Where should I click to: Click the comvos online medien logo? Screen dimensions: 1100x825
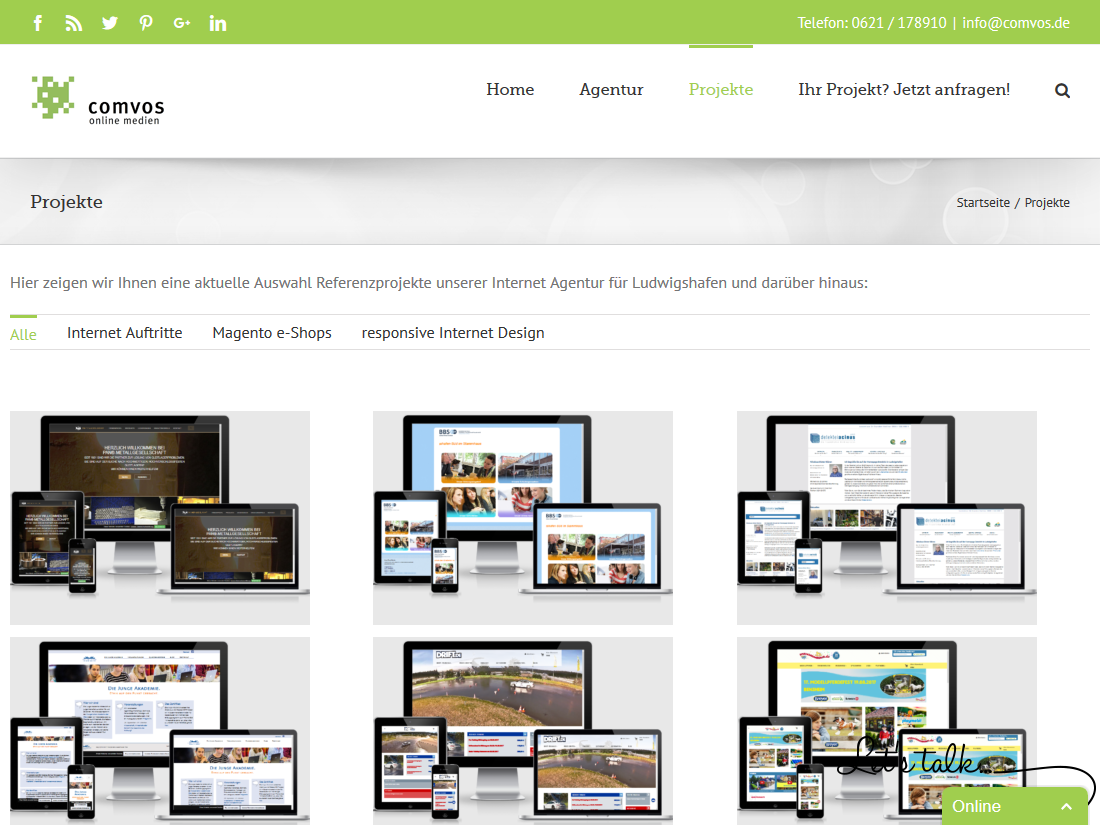coord(98,100)
